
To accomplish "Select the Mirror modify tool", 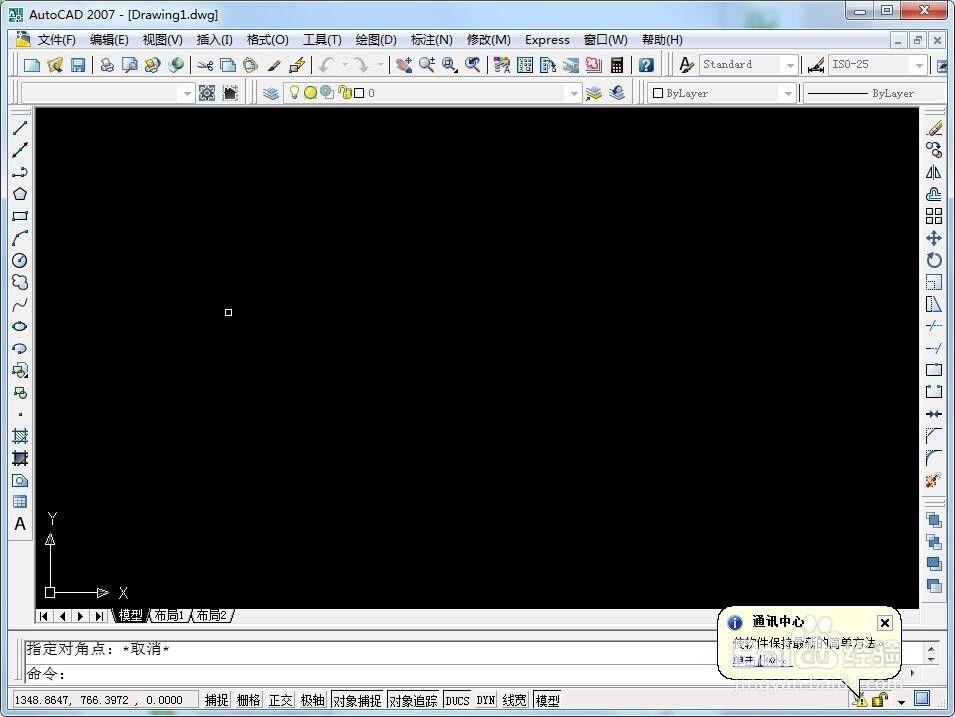I will tap(934, 172).
